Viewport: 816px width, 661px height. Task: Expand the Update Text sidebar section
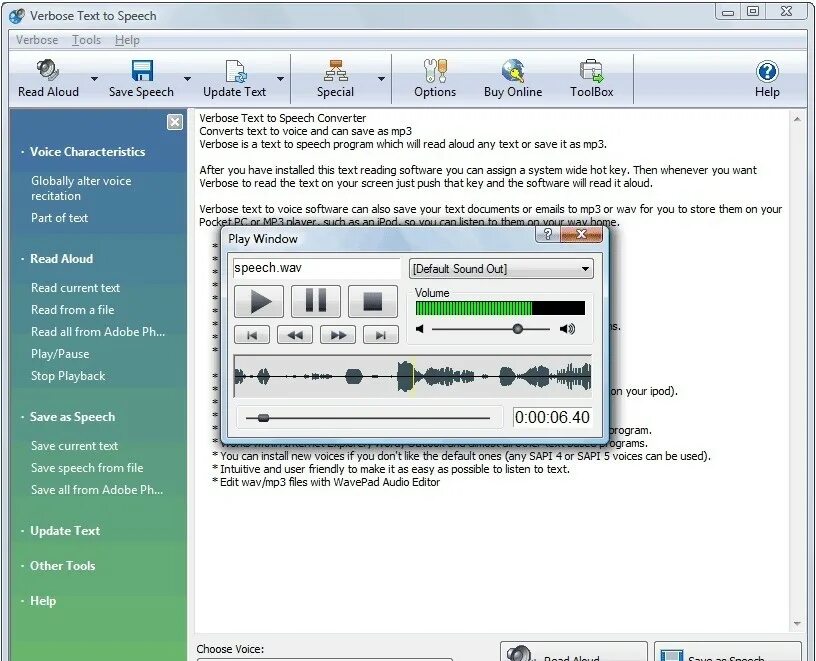65,531
